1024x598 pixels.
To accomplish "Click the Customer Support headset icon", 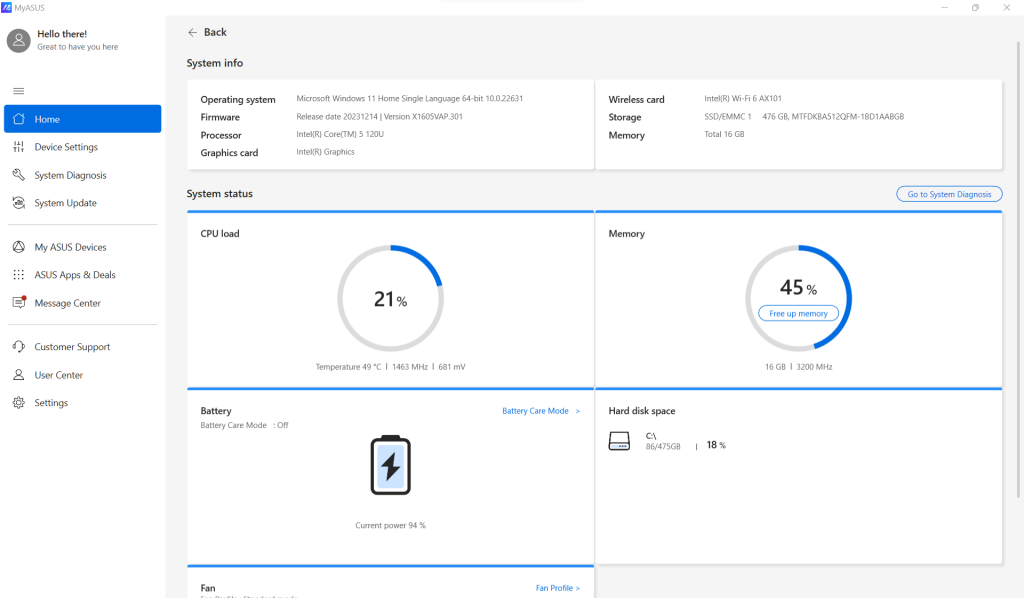I will coord(18,347).
